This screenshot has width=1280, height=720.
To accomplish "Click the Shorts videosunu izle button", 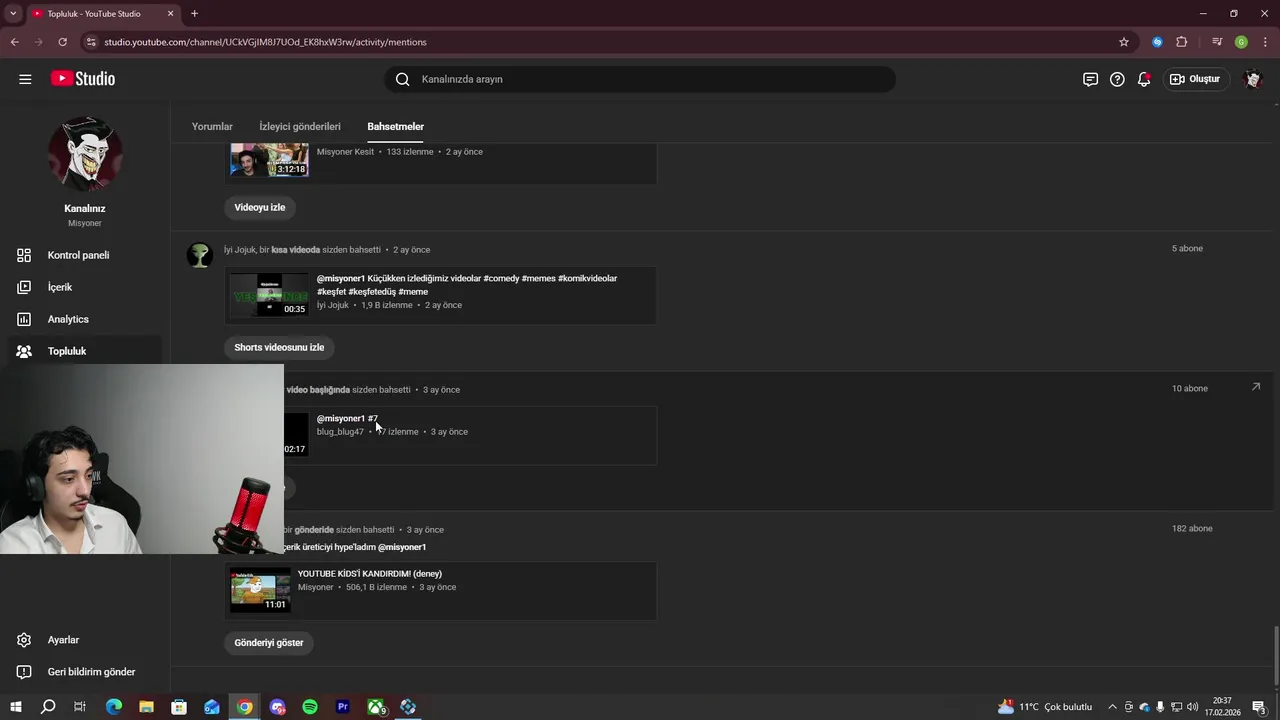I will (279, 347).
